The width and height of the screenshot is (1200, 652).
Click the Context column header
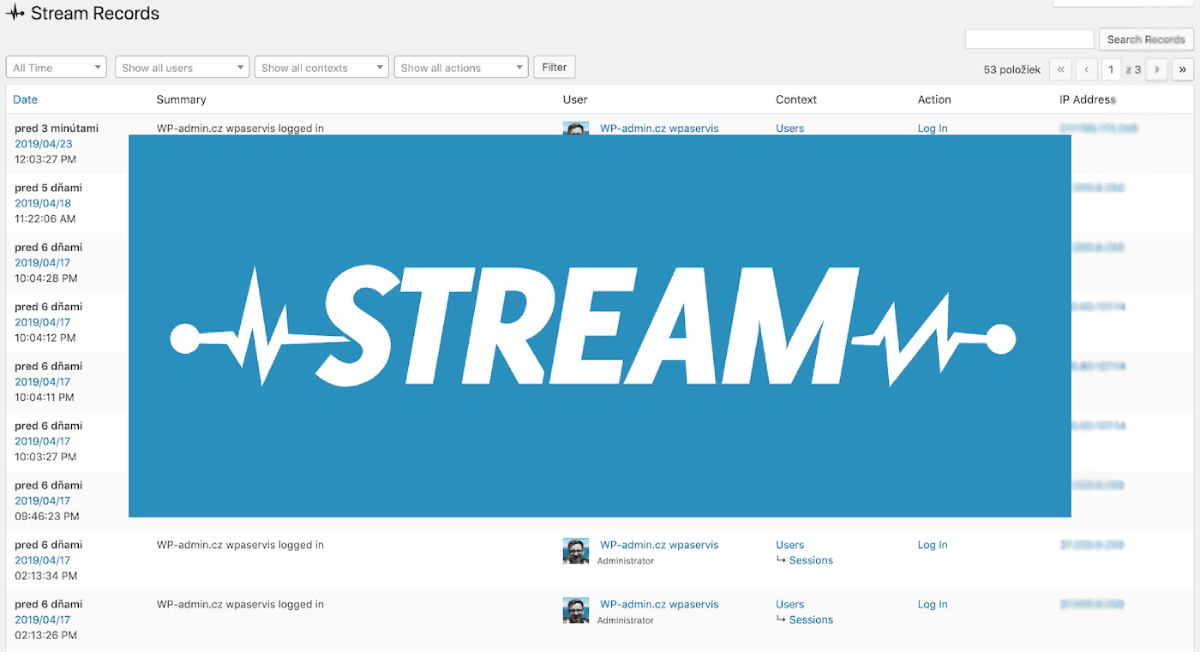pyautogui.click(x=796, y=99)
